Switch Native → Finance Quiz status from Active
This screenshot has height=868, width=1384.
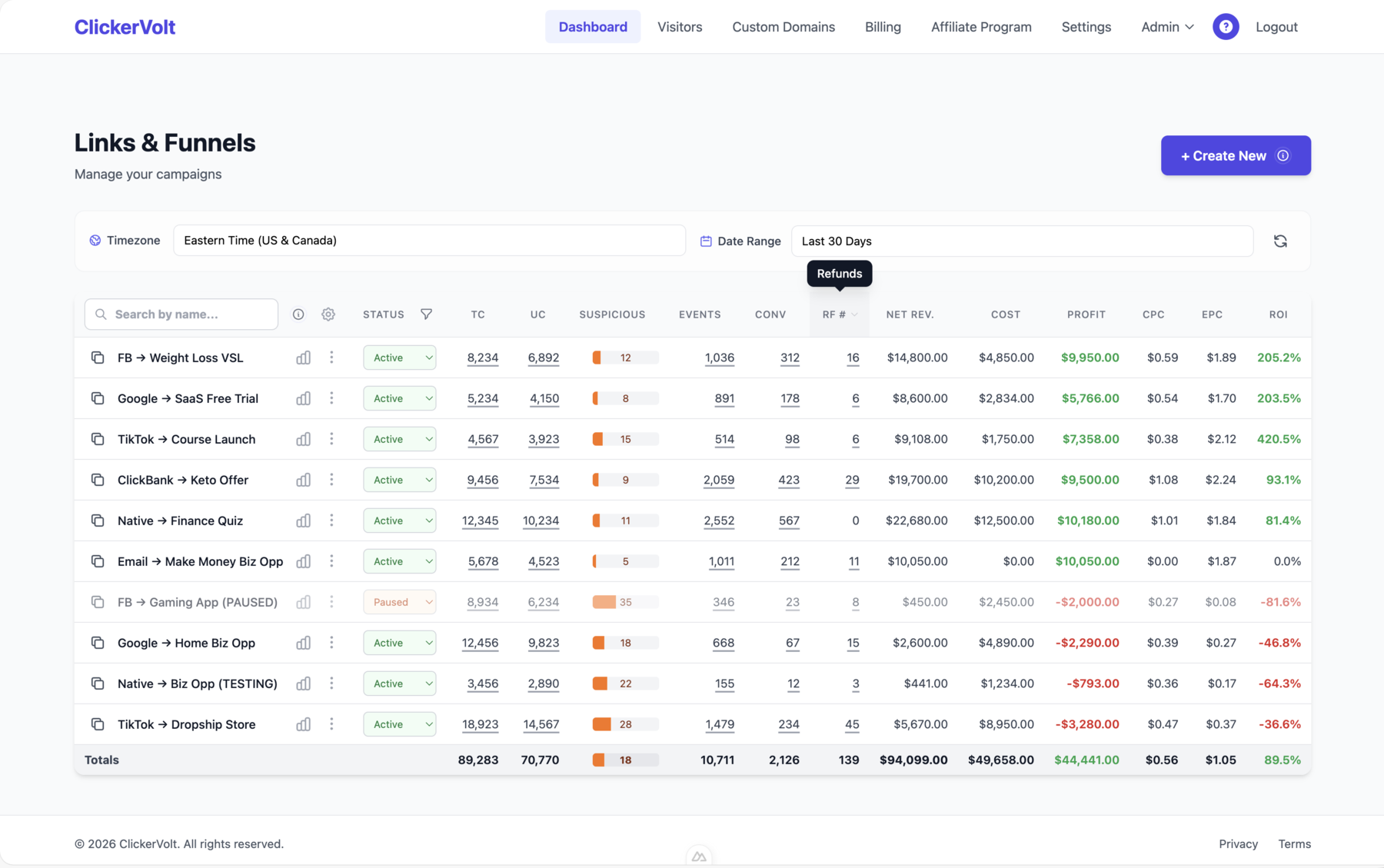point(399,520)
